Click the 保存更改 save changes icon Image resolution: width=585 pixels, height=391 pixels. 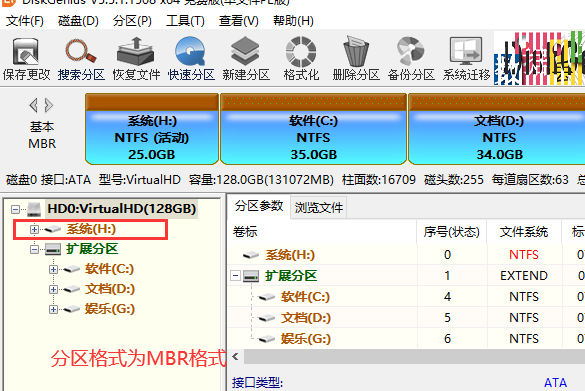26,59
